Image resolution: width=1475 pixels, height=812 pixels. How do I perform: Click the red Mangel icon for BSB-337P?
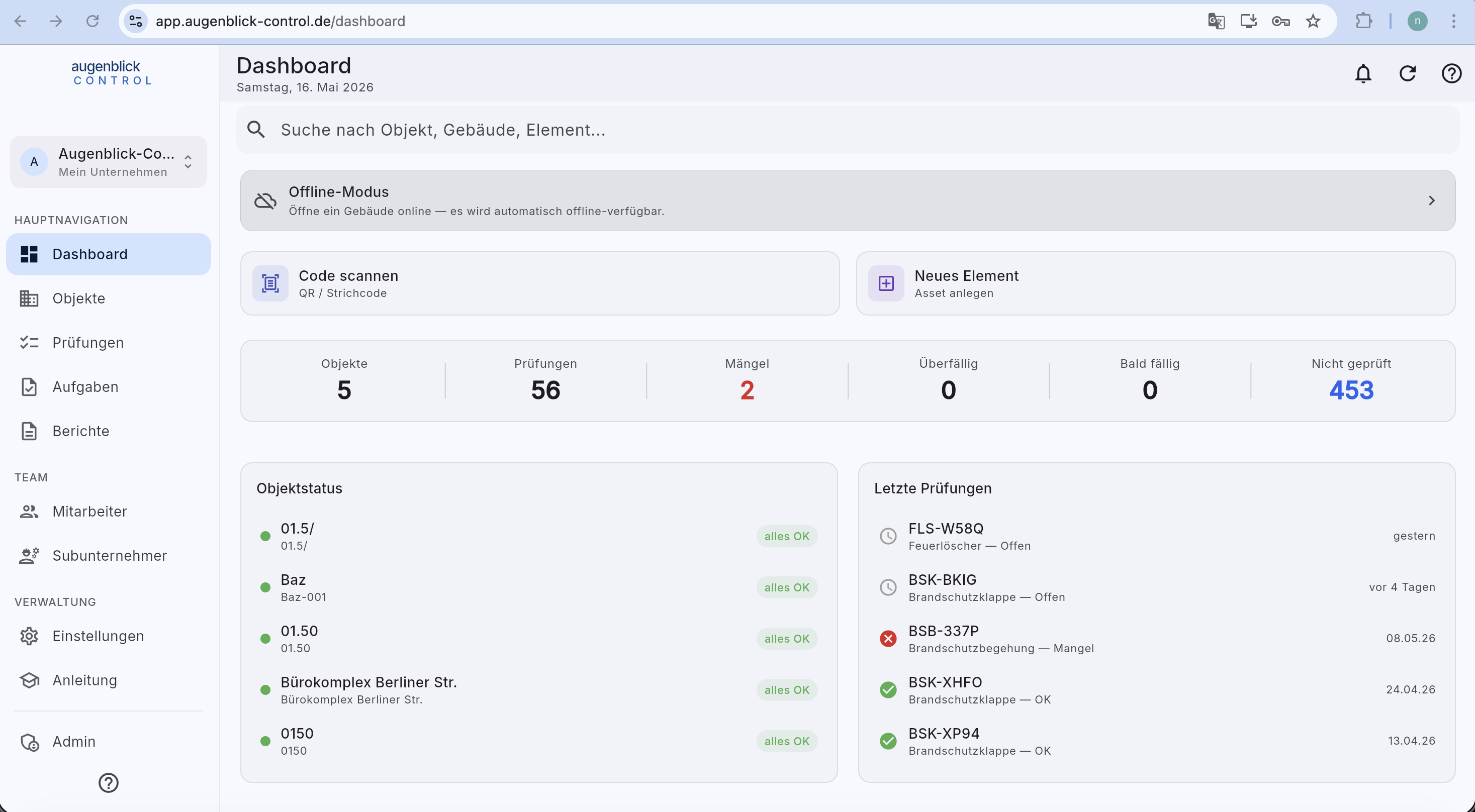pyautogui.click(x=887, y=638)
